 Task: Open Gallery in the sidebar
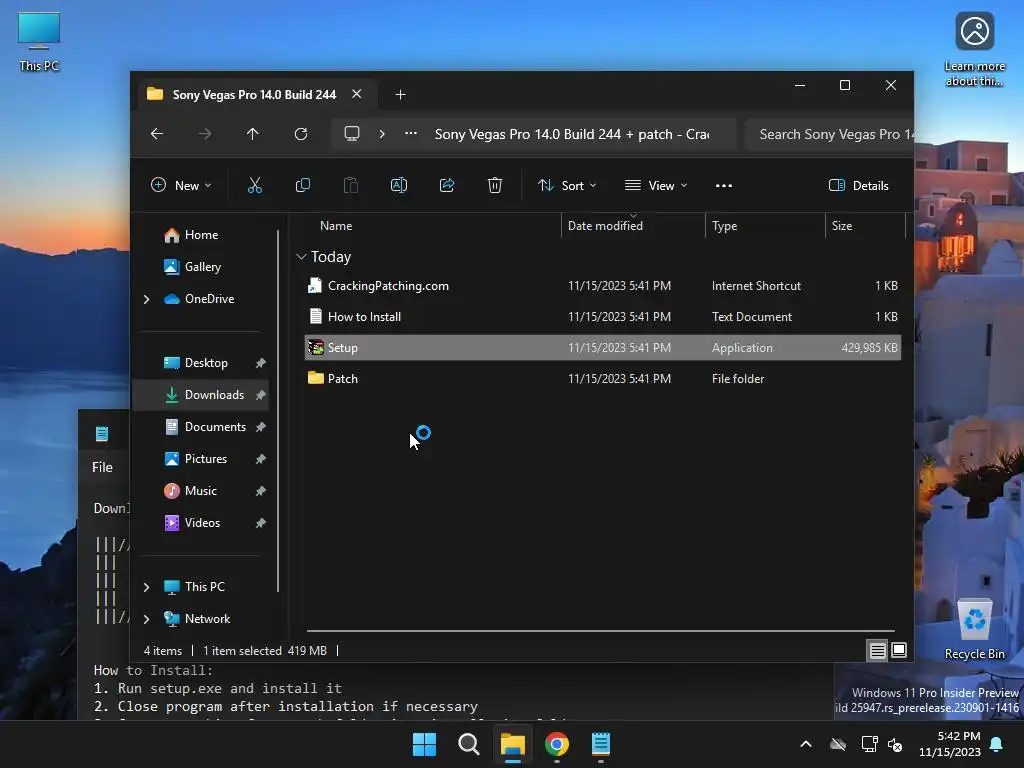pyautogui.click(x=202, y=267)
